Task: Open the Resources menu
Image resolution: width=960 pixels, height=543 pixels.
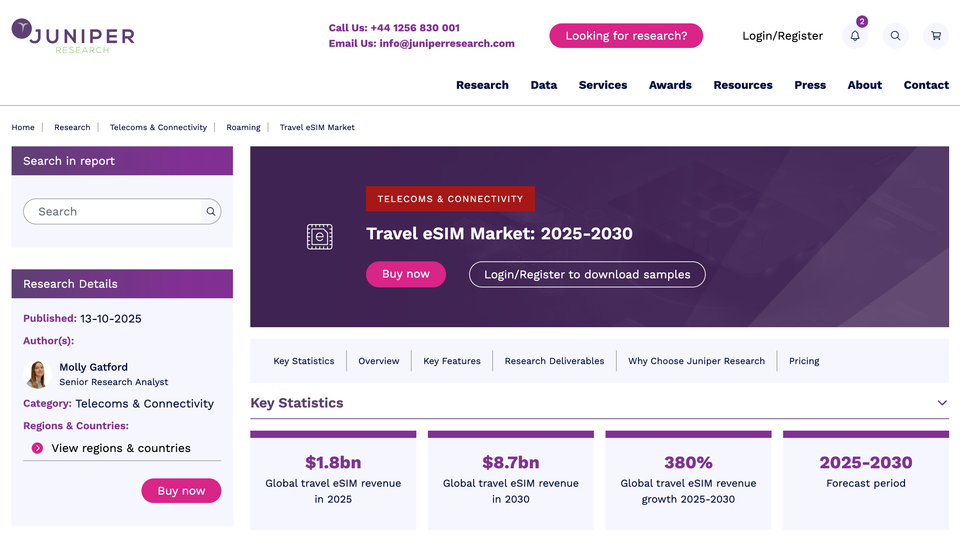Action: (x=743, y=85)
